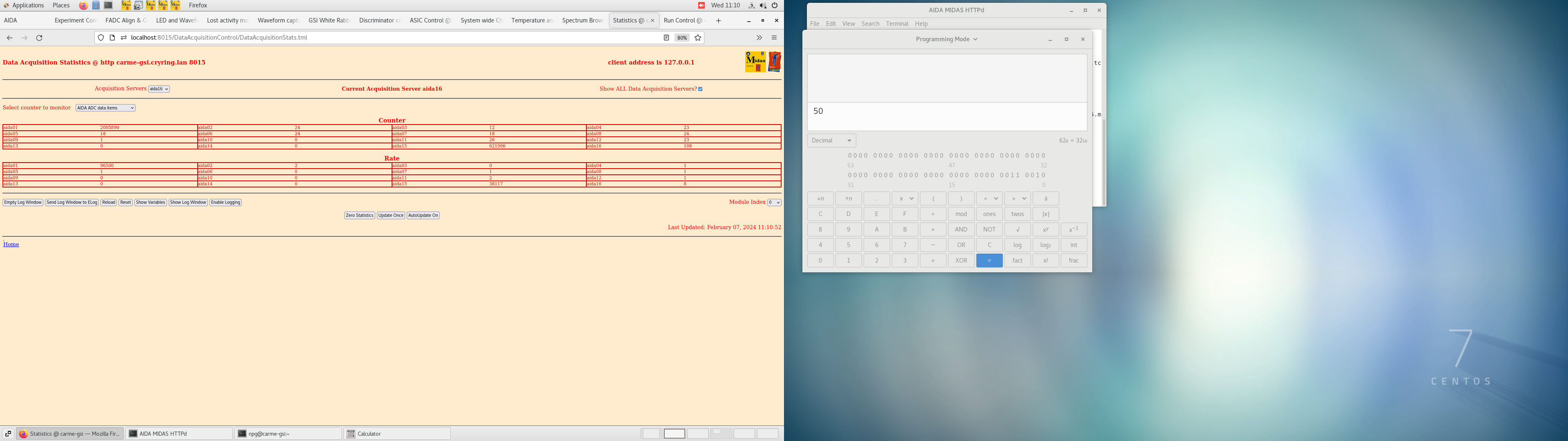Switch to Run Control tab

coord(682,21)
